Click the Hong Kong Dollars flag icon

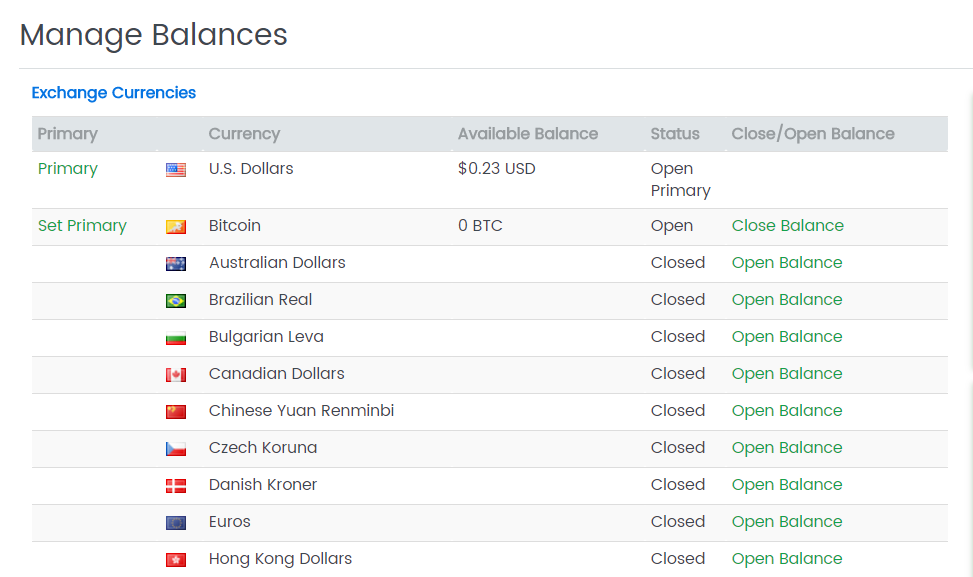tap(176, 560)
